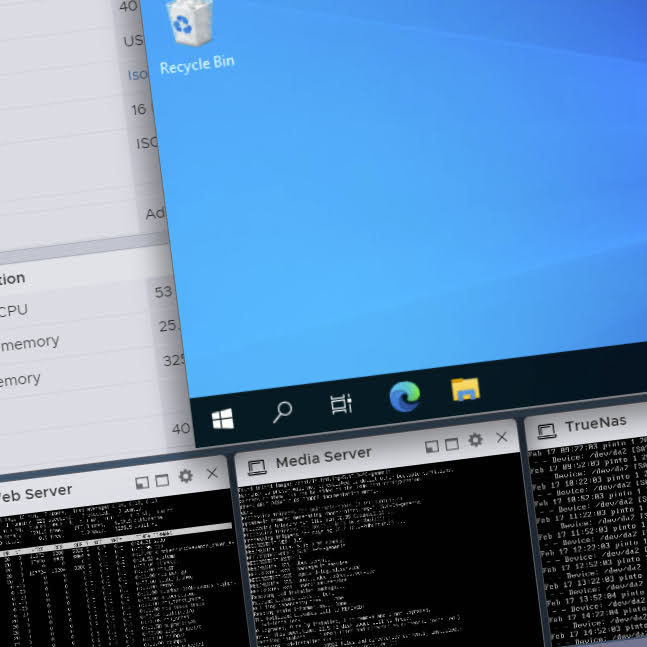Screen dimensions: 647x647
Task: Shrink the Web Server console to thumbnail
Action: [142, 483]
